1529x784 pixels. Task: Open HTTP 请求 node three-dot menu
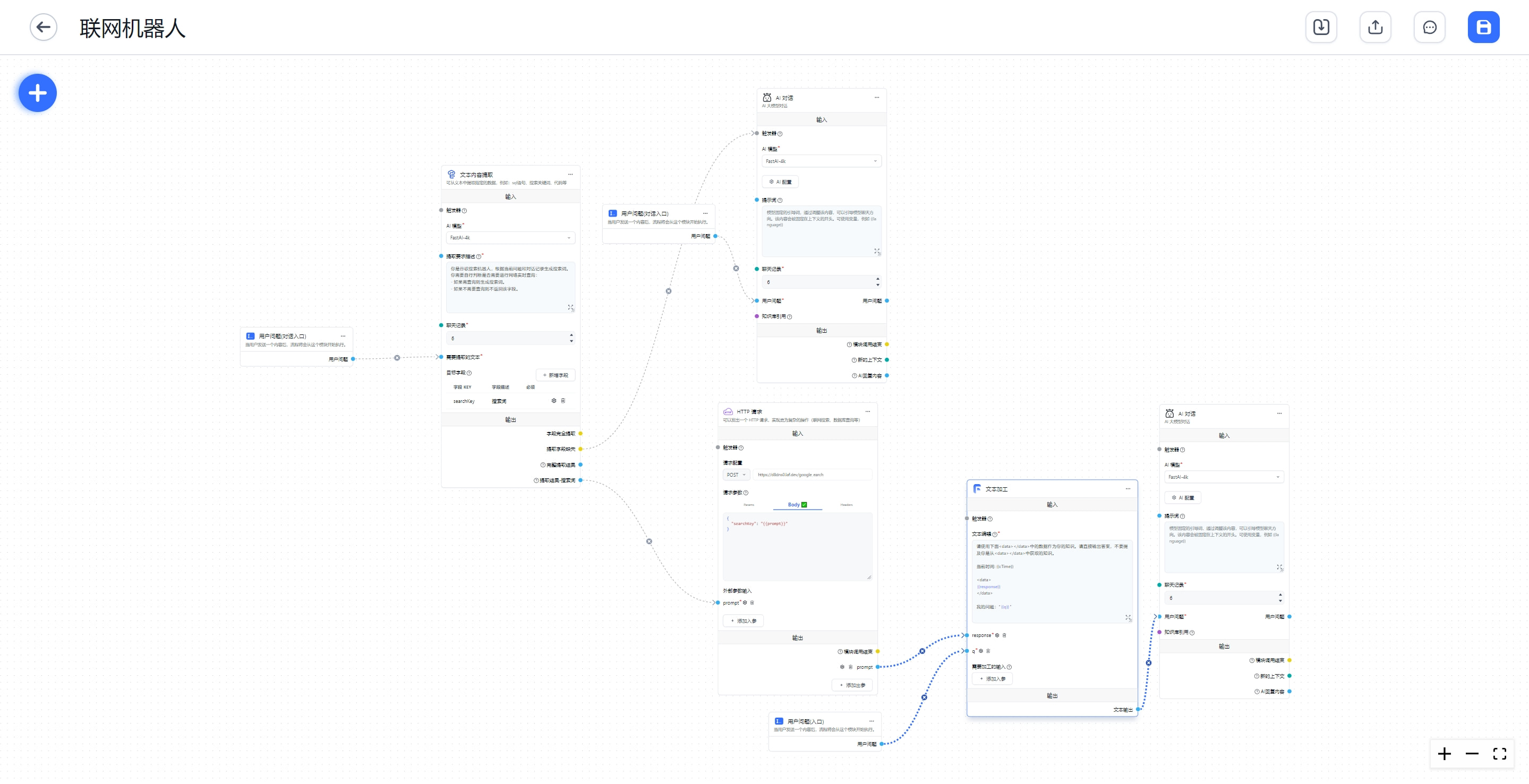pos(867,411)
